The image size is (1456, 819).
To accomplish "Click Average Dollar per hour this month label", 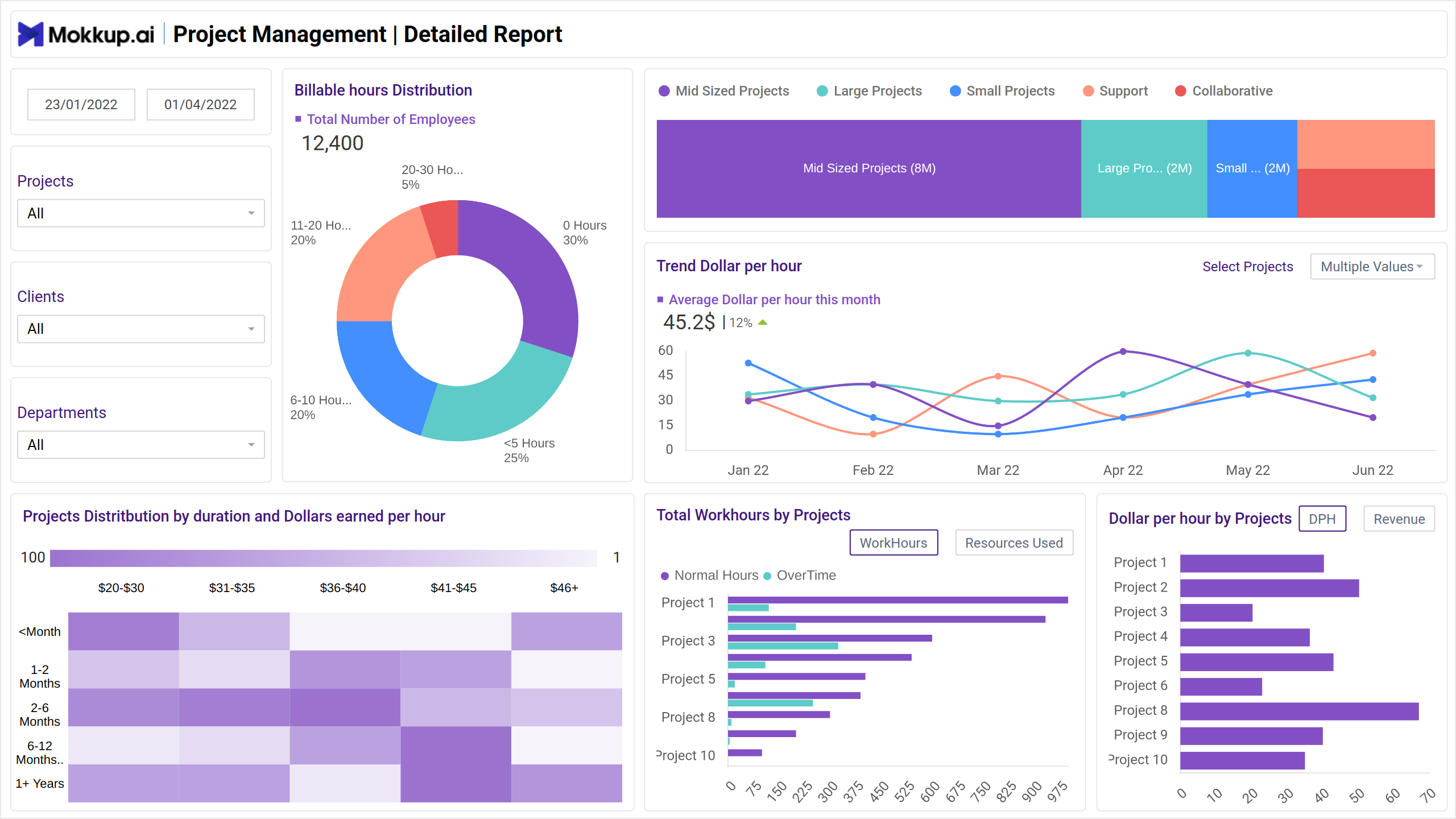I will click(x=774, y=300).
